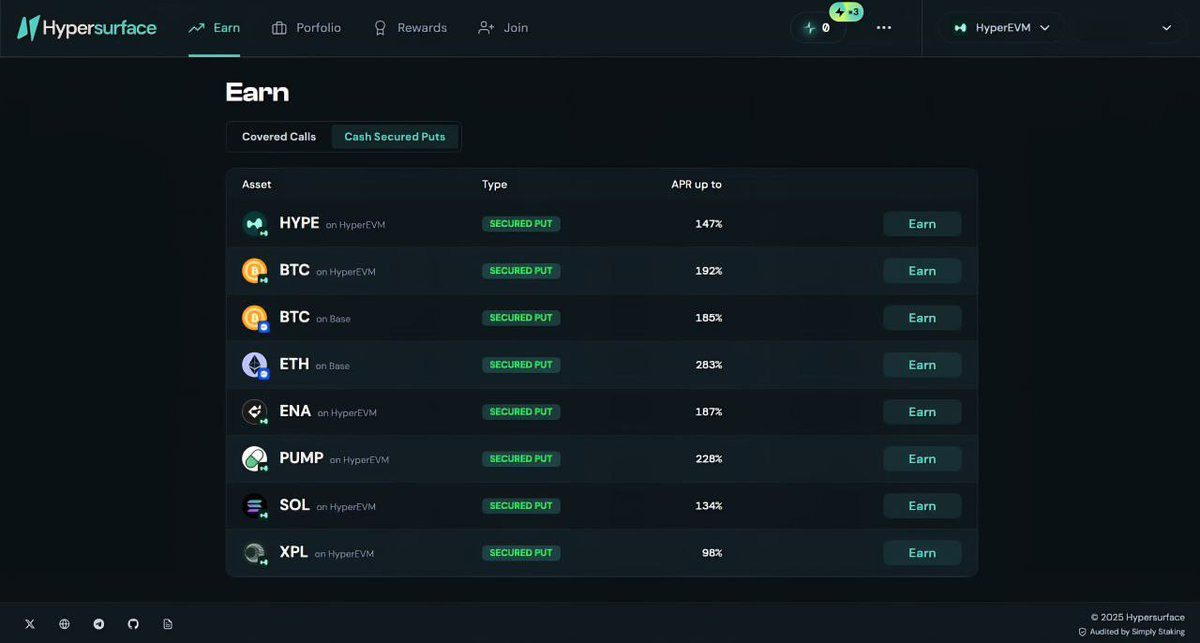The height and width of the screenshot is (643, 1200).
Task: Click the SOL asset name
Action: pyautogui.click(x=294, y=505)
